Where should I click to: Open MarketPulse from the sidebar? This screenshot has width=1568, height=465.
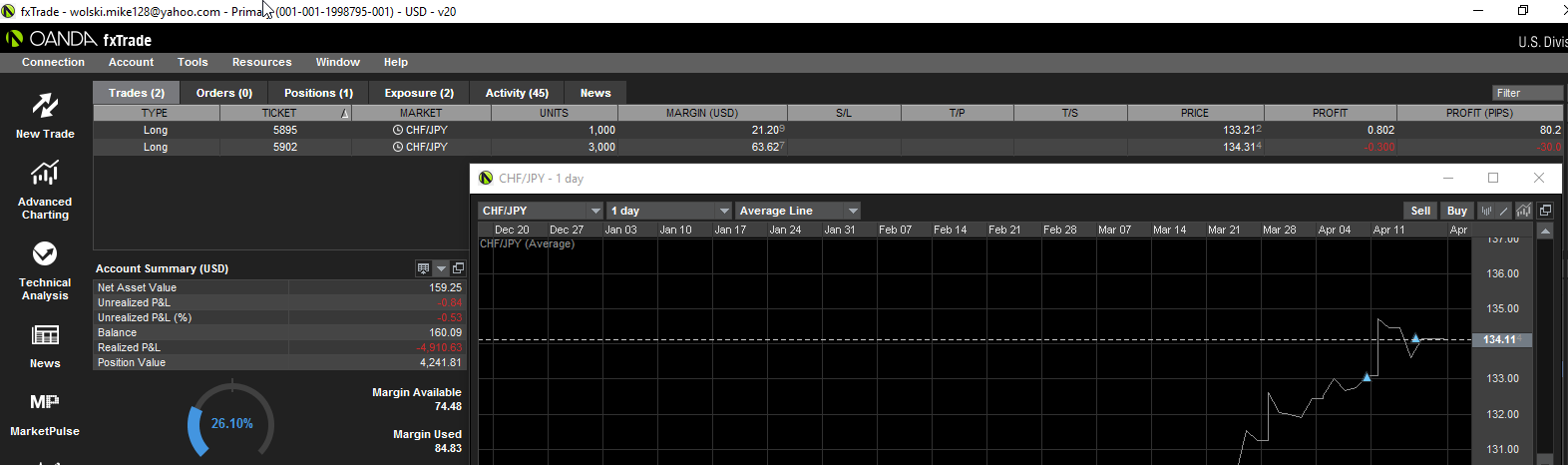pos(45,414)
